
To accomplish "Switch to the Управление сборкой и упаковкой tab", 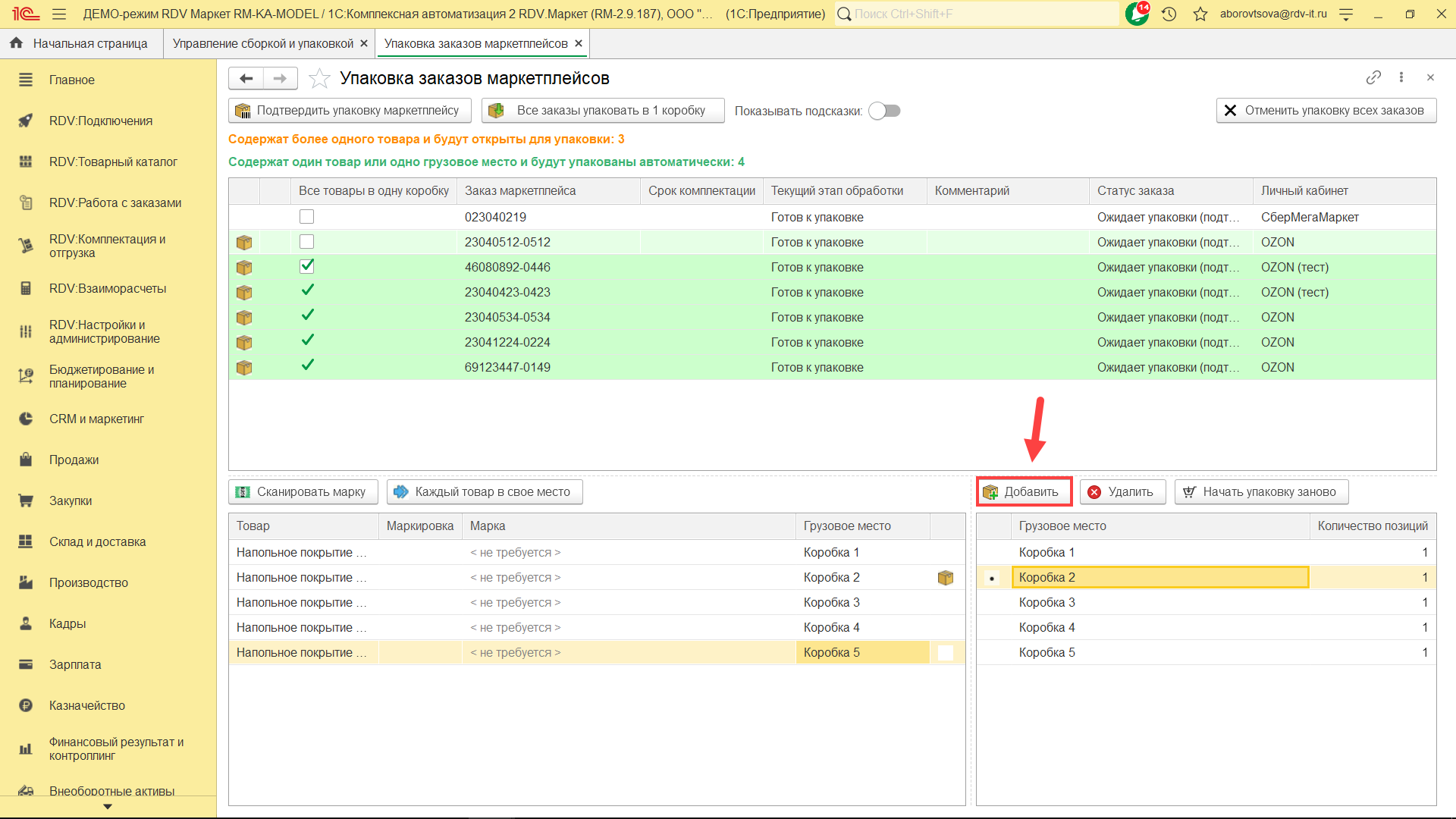I will [x=262, y=43].
